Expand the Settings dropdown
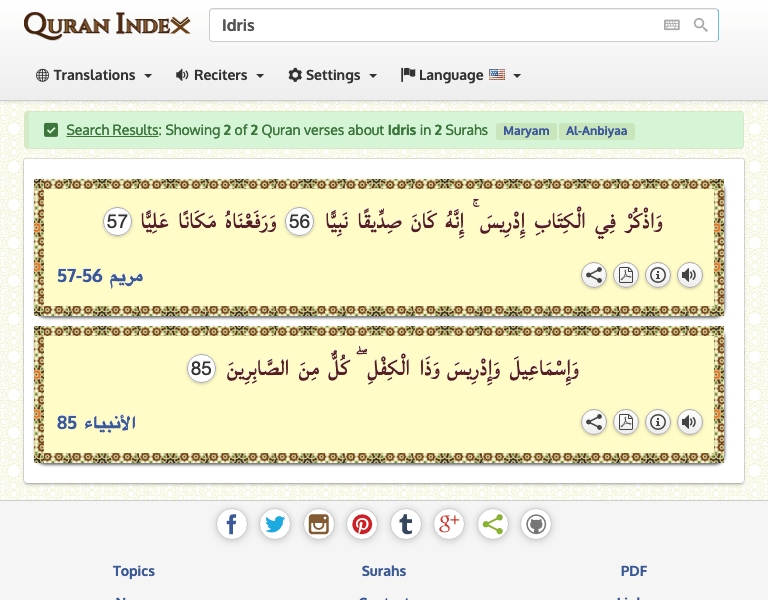The height and width of the screenshot is (600, 768). 332,75
